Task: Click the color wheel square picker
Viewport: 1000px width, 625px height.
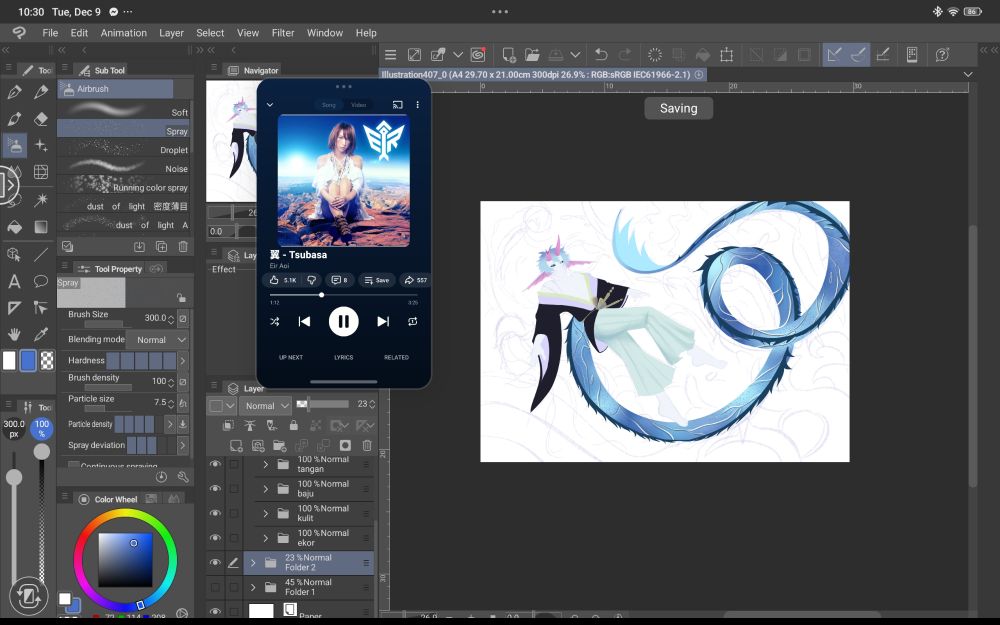Action: 125,559
